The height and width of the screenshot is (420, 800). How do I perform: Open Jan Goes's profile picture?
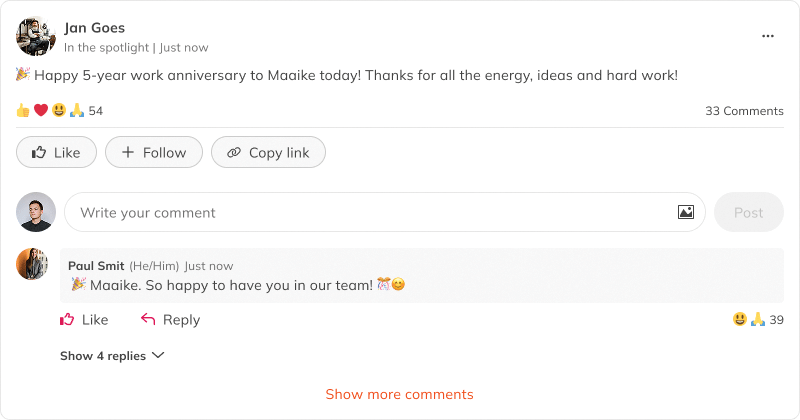[35, 36]
